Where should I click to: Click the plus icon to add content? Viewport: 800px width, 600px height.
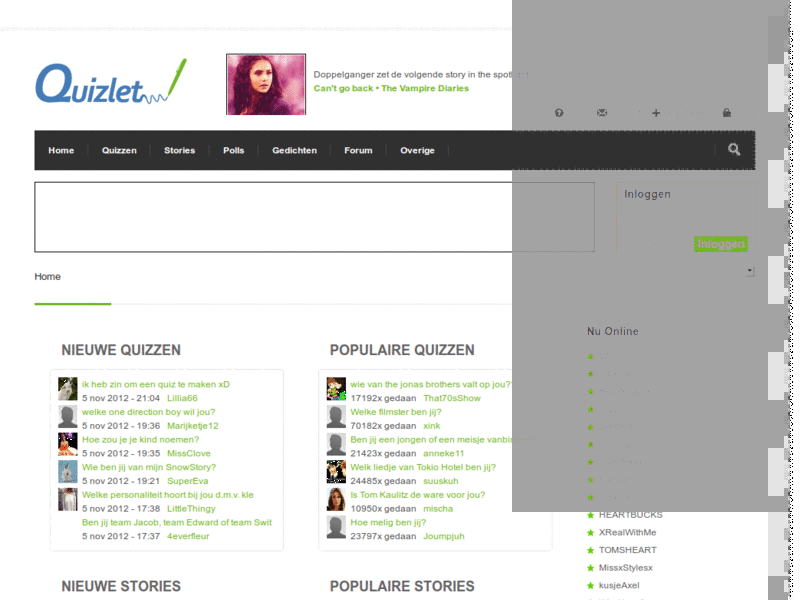[655, 113]
